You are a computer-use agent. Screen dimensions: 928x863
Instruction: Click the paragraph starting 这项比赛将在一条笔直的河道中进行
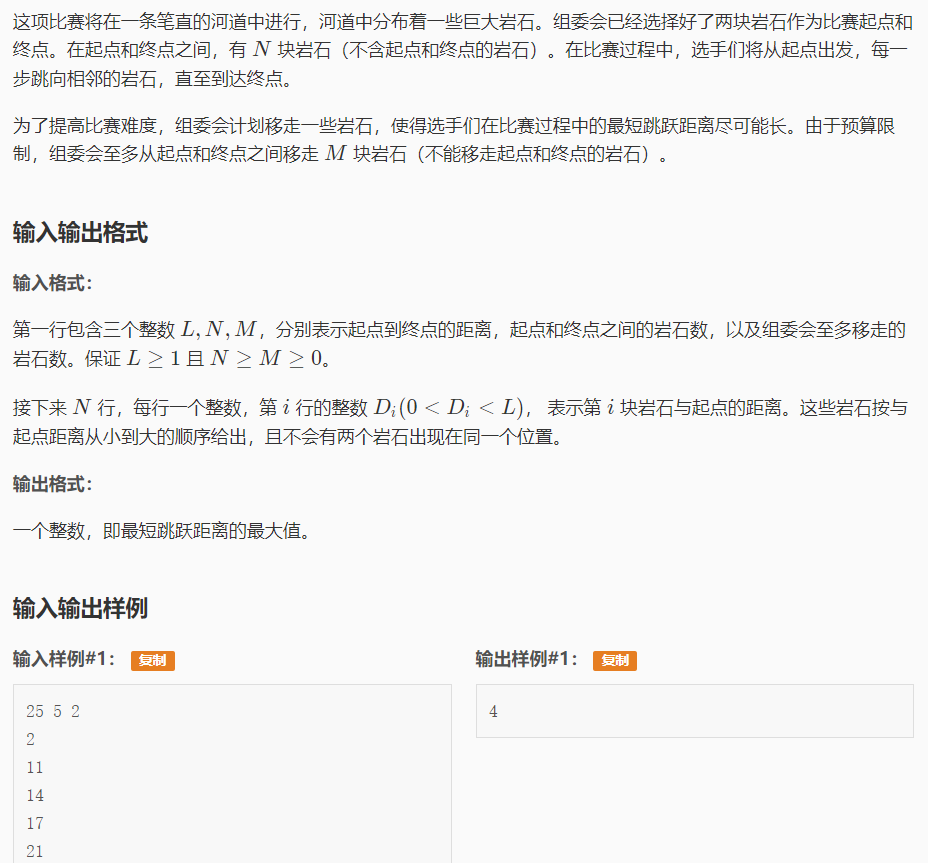[x=462, y=50]
